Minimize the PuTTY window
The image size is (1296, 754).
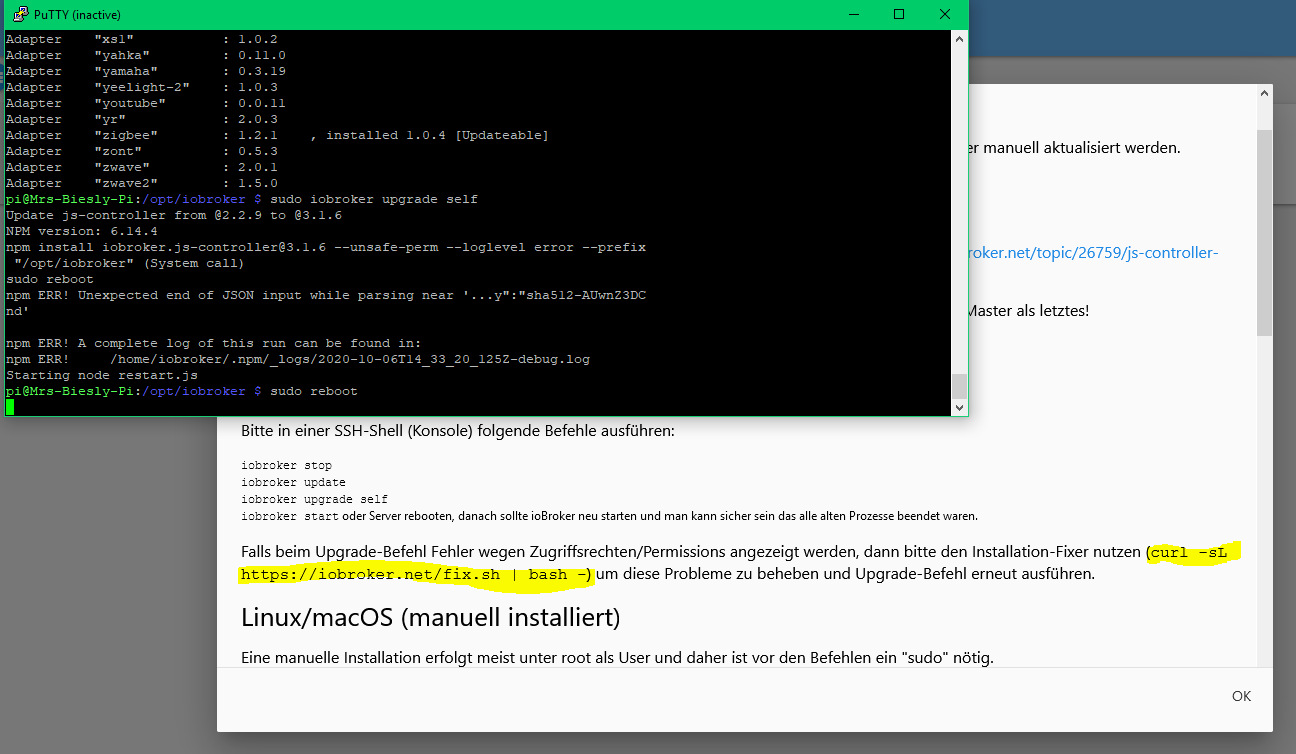pos(853,14)
